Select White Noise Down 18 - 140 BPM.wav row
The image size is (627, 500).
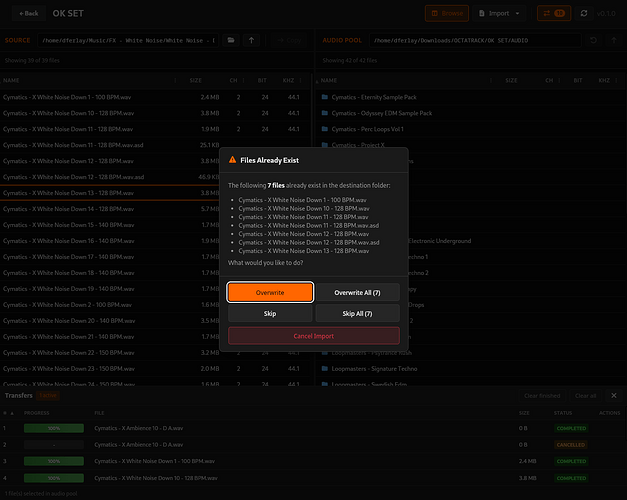155,273
